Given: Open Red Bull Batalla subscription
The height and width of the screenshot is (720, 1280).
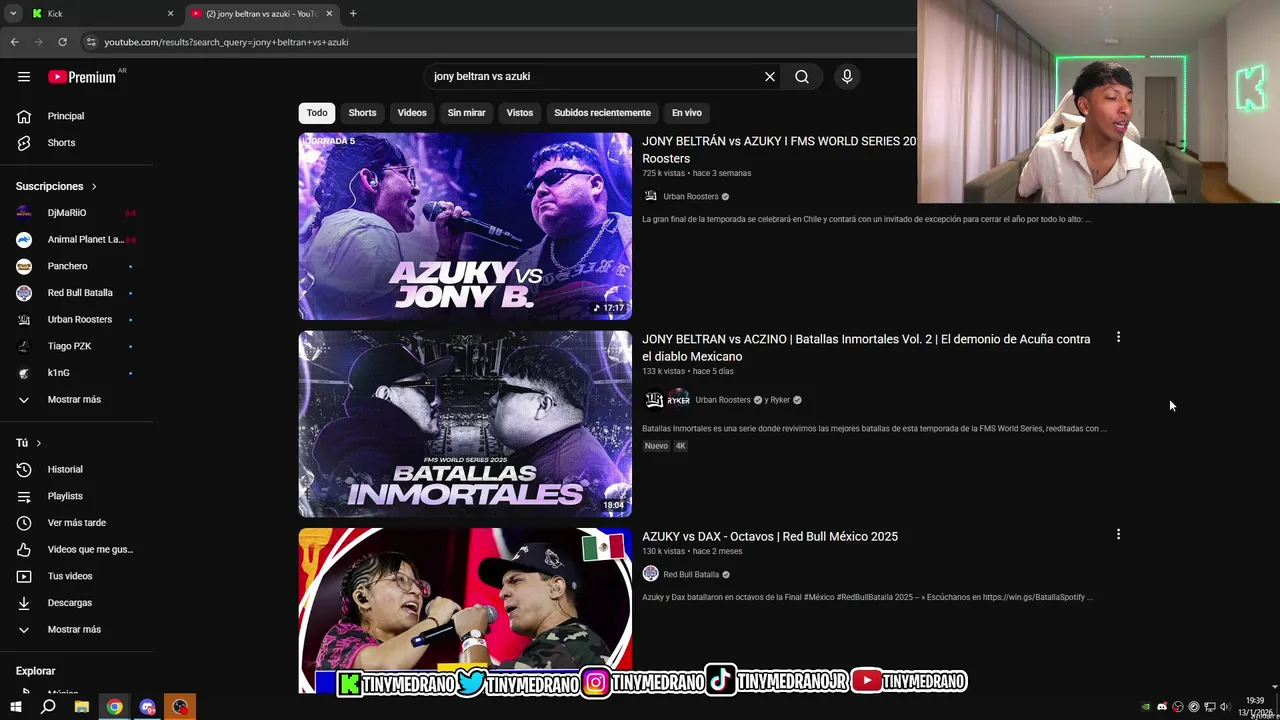Looking at the screenshot, I should 78,293.
